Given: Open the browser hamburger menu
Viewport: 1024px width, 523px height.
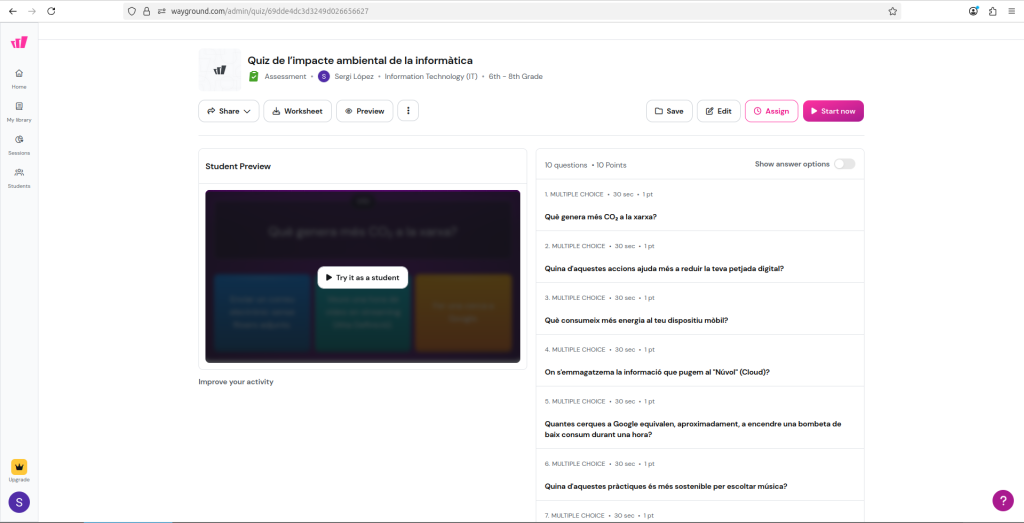Looking at the screenshot, I should click(x=1011, y=11).
